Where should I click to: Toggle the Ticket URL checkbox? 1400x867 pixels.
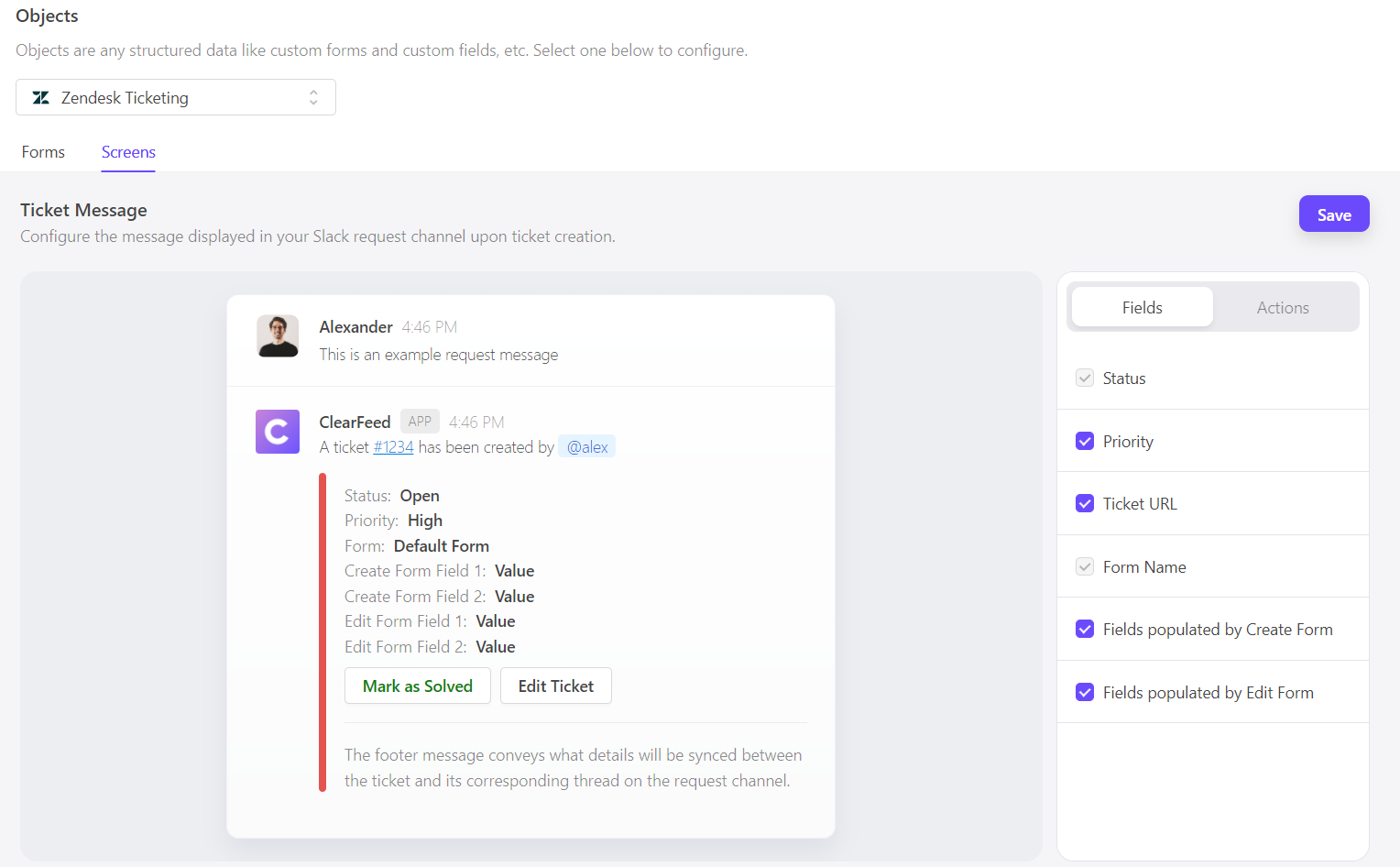pyautogui.click(x=1085, y=504)
